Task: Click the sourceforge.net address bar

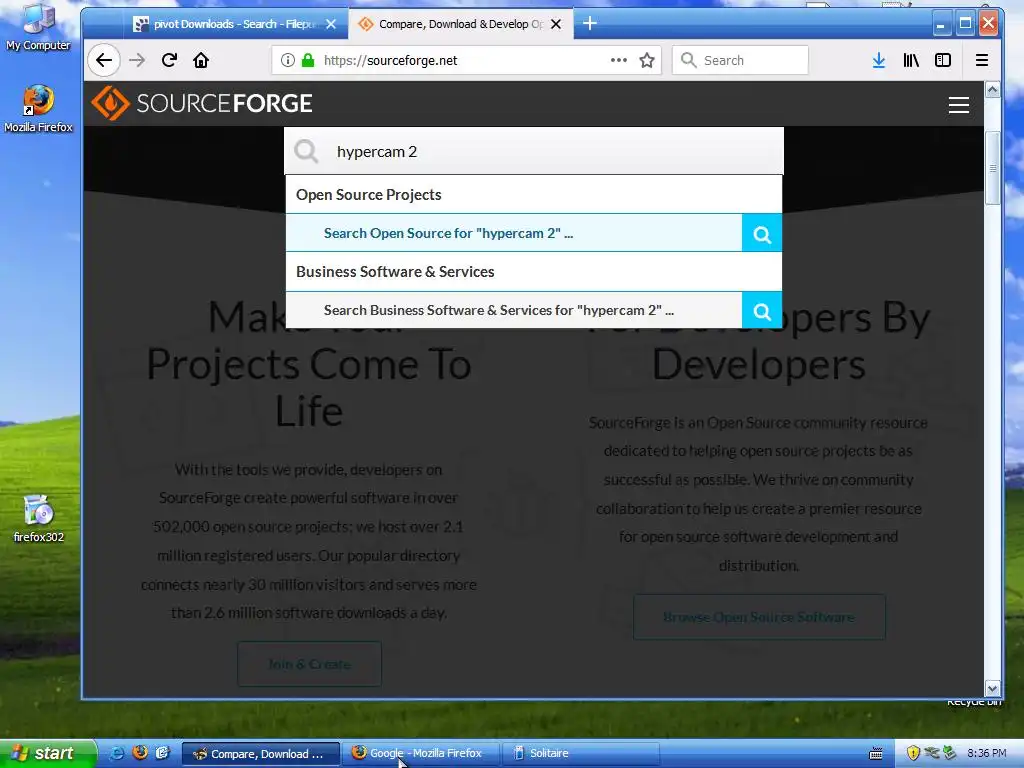Action: [x=464, y=61]
